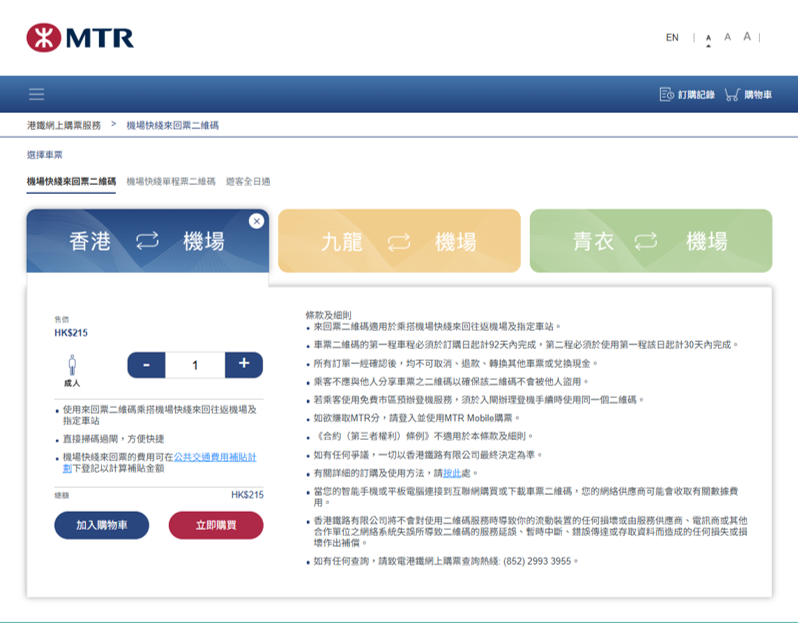Switch to 遊客全日通 tab
The image size is (798, 623).
click(x=248, y=182)
